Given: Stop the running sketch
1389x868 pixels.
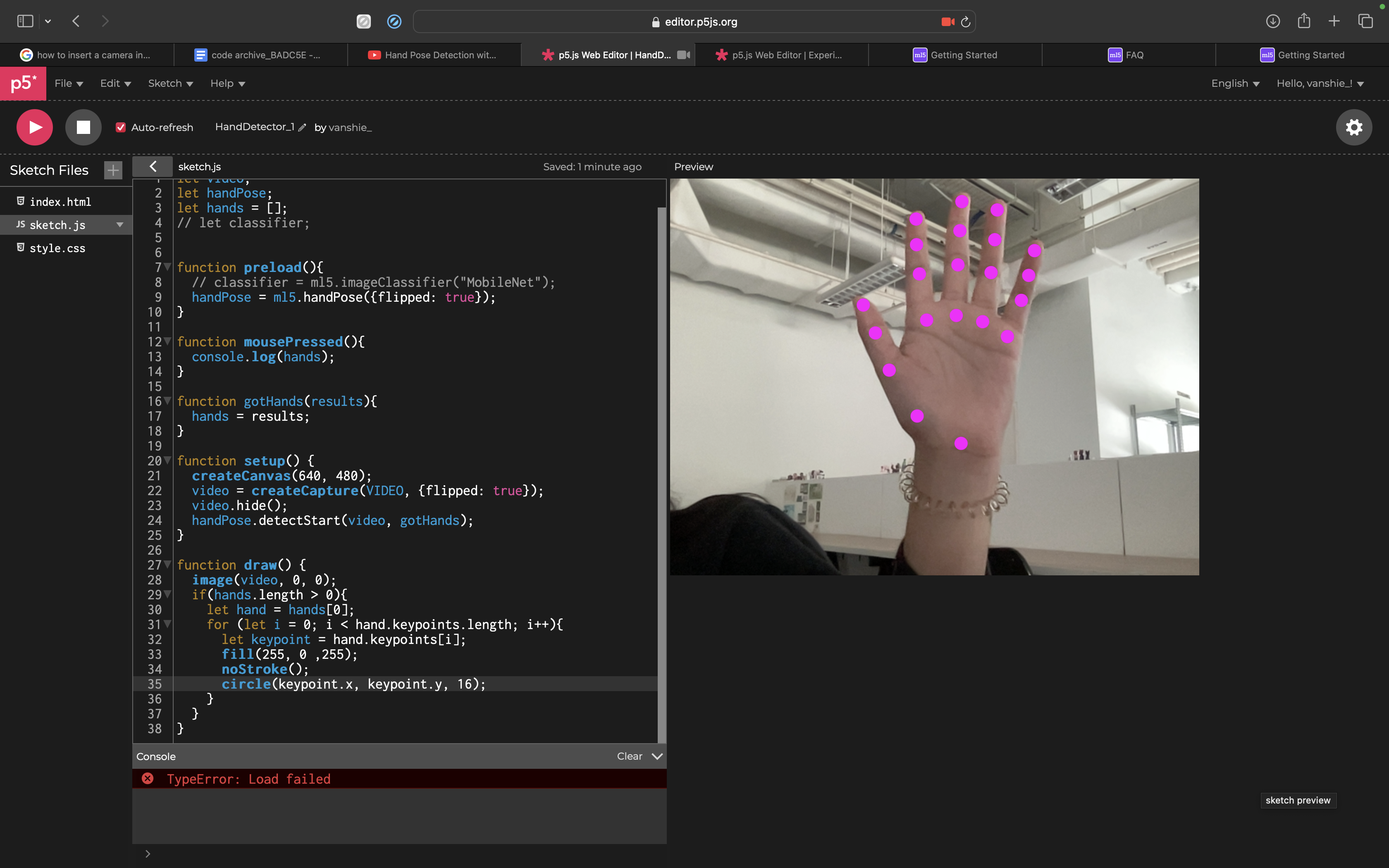Looking at the screenshot, I should (x=83, y=127).
